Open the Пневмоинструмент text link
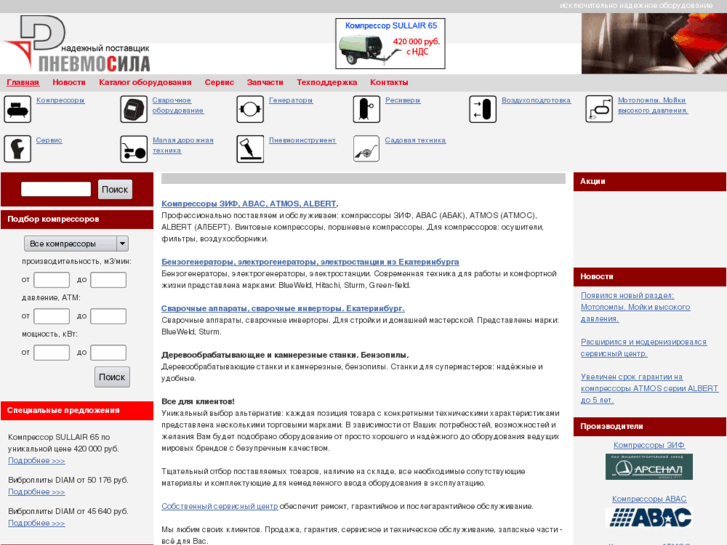Screen dimensions: 727x545 click(302, 140)
